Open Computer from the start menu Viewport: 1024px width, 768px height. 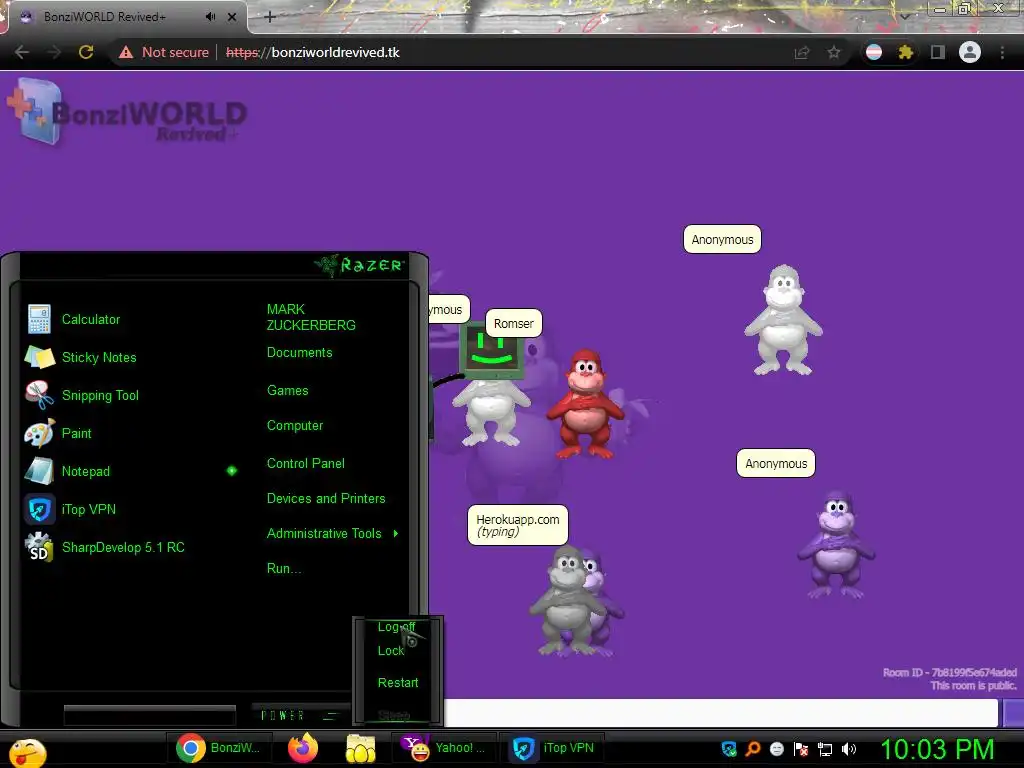(x=295, y=426)
